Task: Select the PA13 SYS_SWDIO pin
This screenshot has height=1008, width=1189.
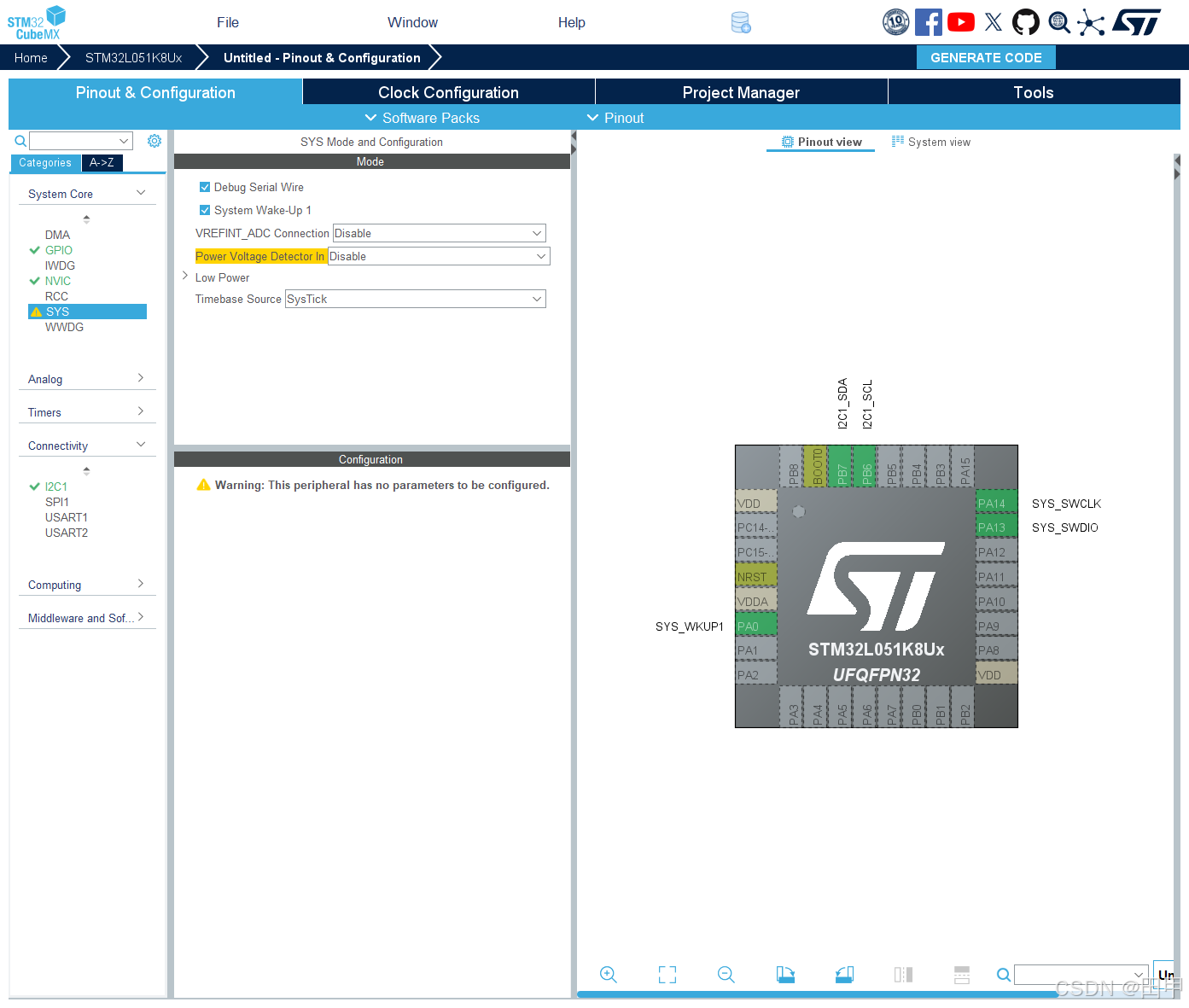Action: coord(996,527)
